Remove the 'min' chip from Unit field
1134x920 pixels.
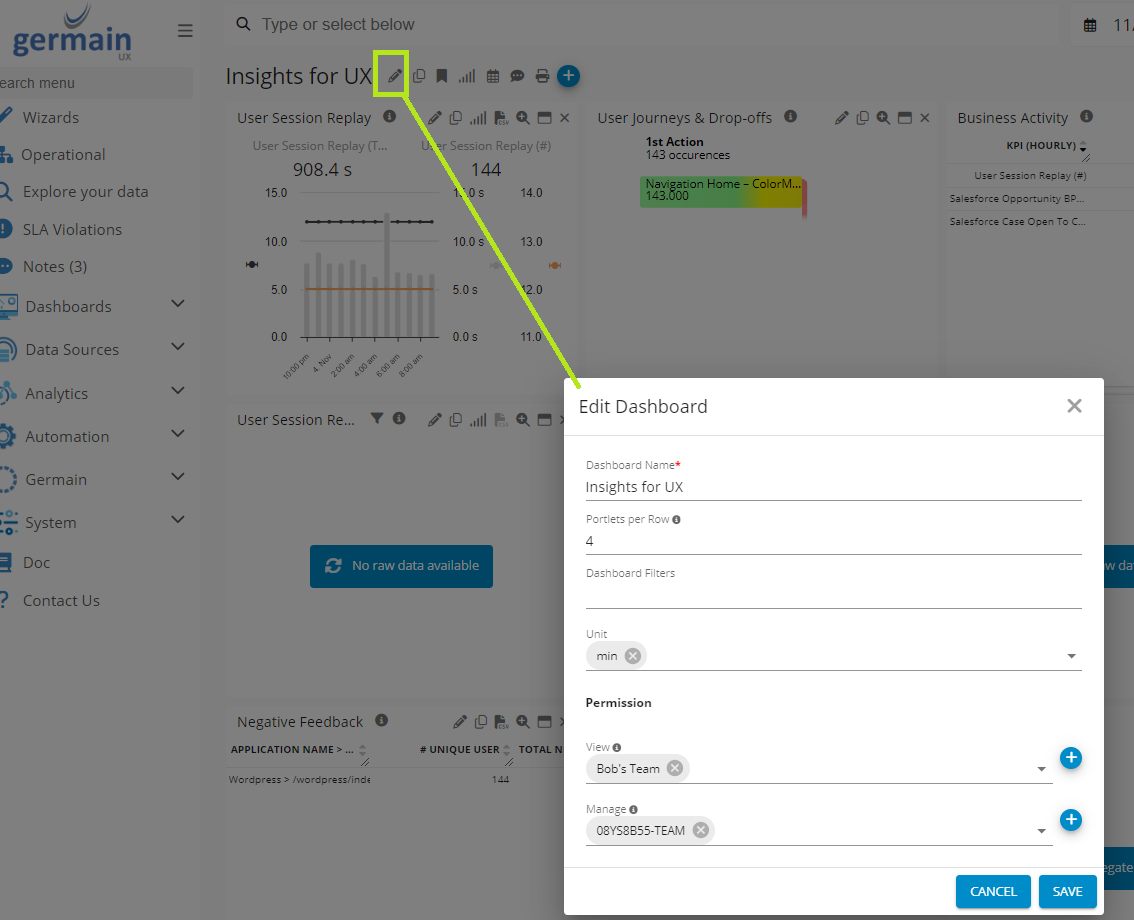point(633,656)
